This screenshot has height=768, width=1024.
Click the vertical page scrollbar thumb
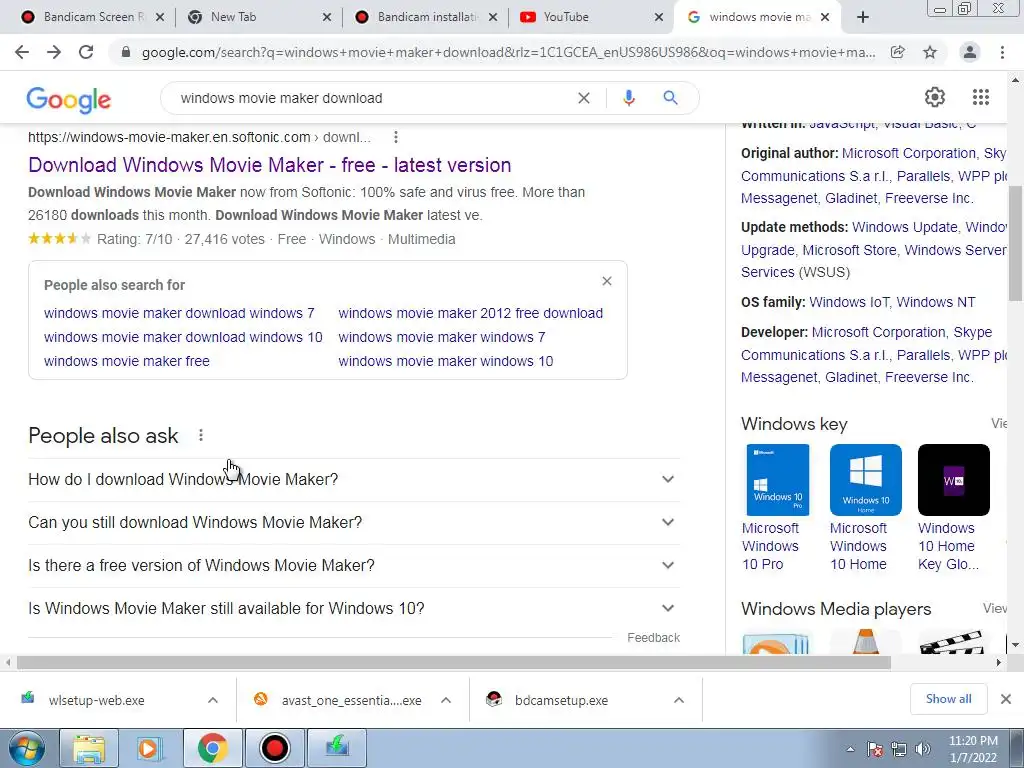1015,243
